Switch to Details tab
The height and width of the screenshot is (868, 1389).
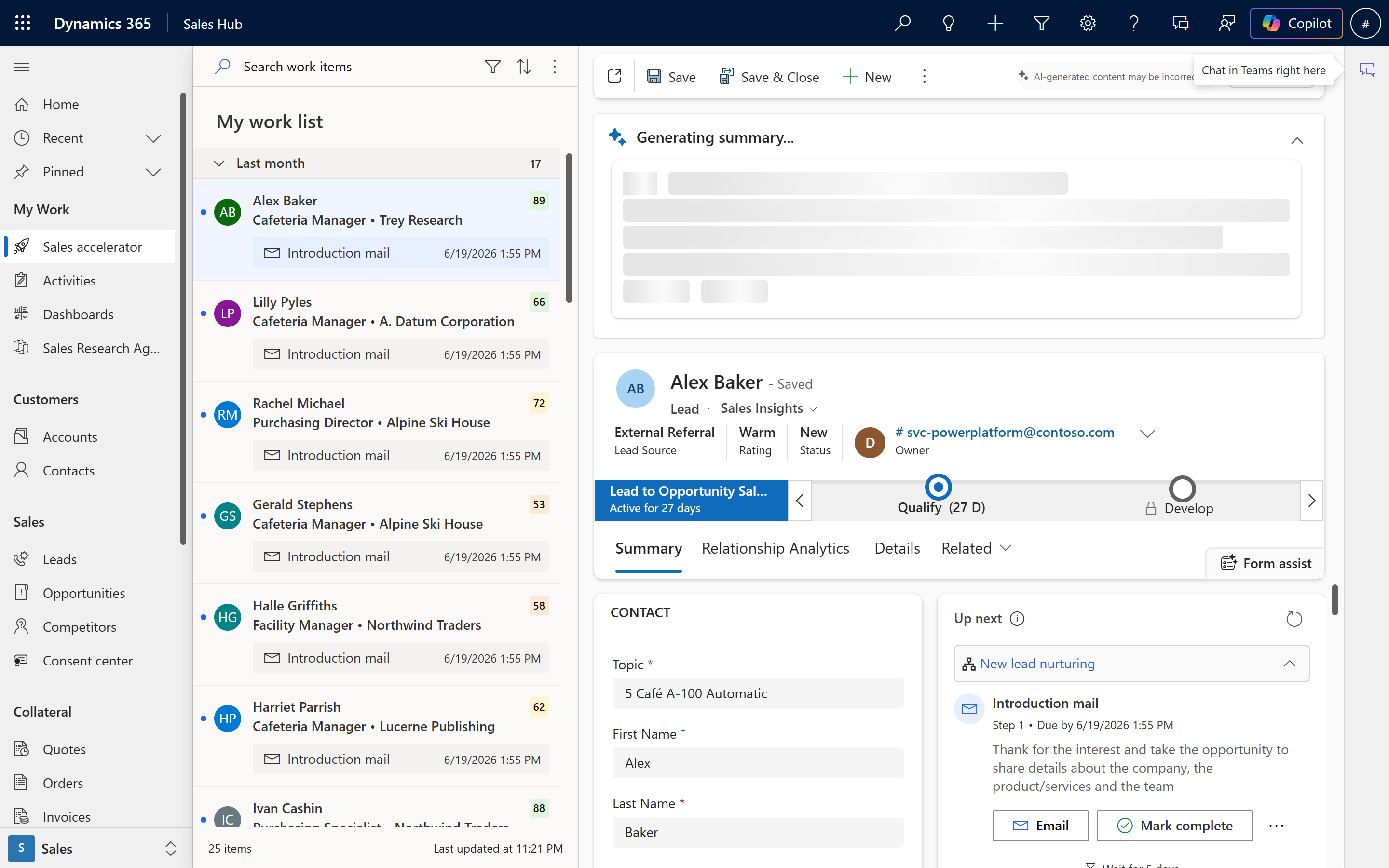click(x=897, y=548)
